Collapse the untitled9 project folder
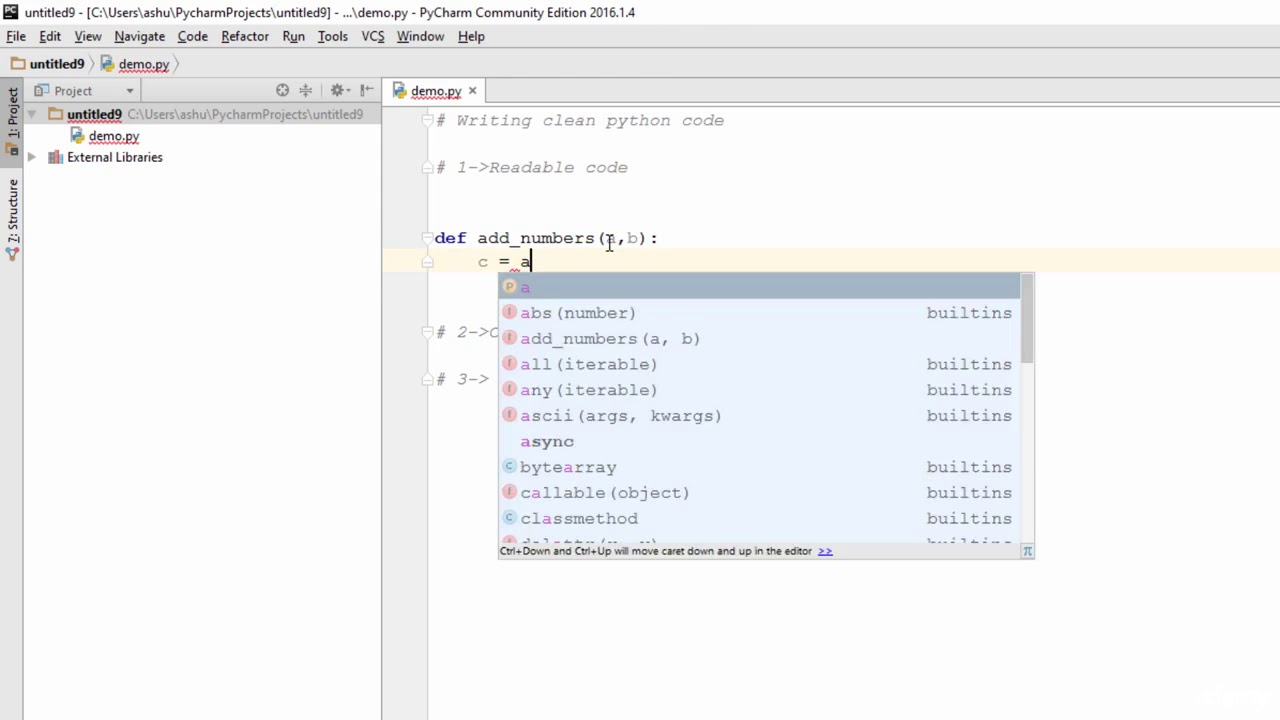This screenshot has height=720, width=1280. pos(31,114)
